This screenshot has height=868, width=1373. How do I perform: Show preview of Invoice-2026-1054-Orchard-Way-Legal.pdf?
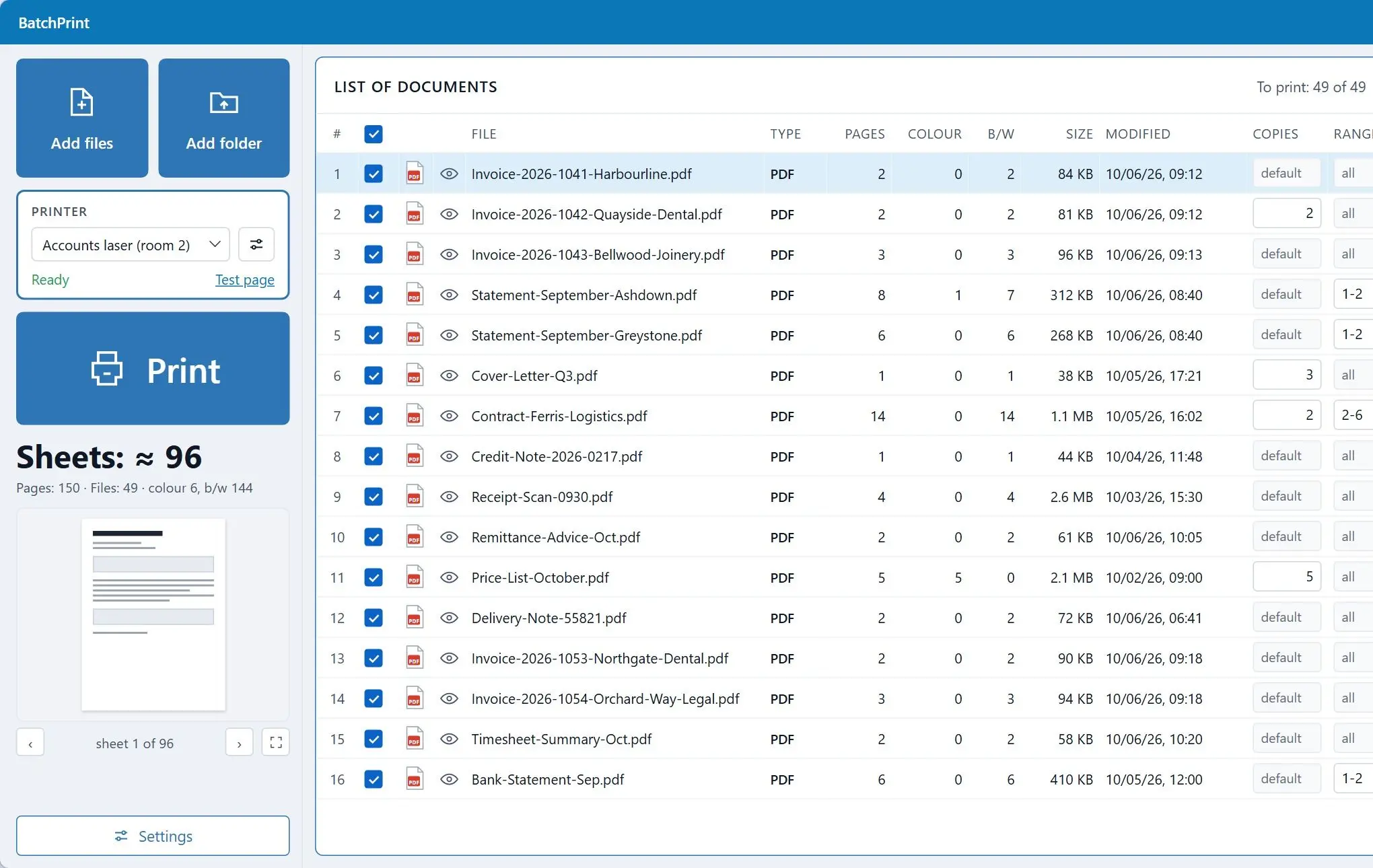[449, 698]
